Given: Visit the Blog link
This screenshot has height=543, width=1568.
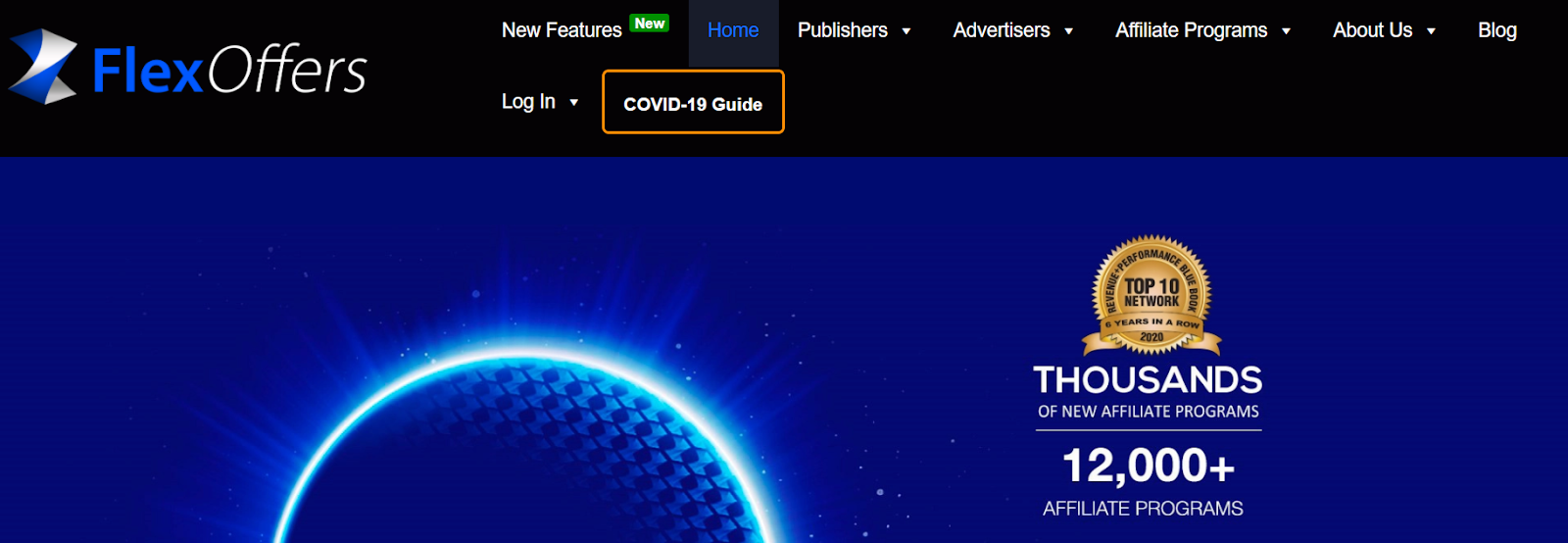Looking at the screenshot, I should 1497,30.
